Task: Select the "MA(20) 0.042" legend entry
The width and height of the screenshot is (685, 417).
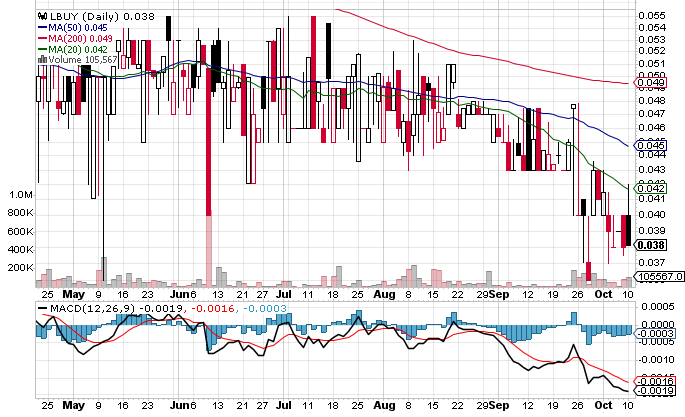Action: pos(78,49)
